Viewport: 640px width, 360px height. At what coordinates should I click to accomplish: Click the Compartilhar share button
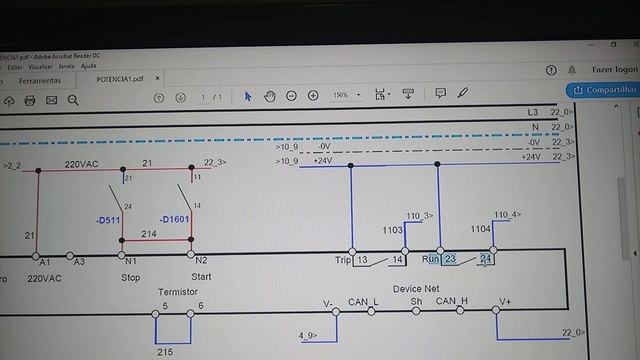[603, 90]
